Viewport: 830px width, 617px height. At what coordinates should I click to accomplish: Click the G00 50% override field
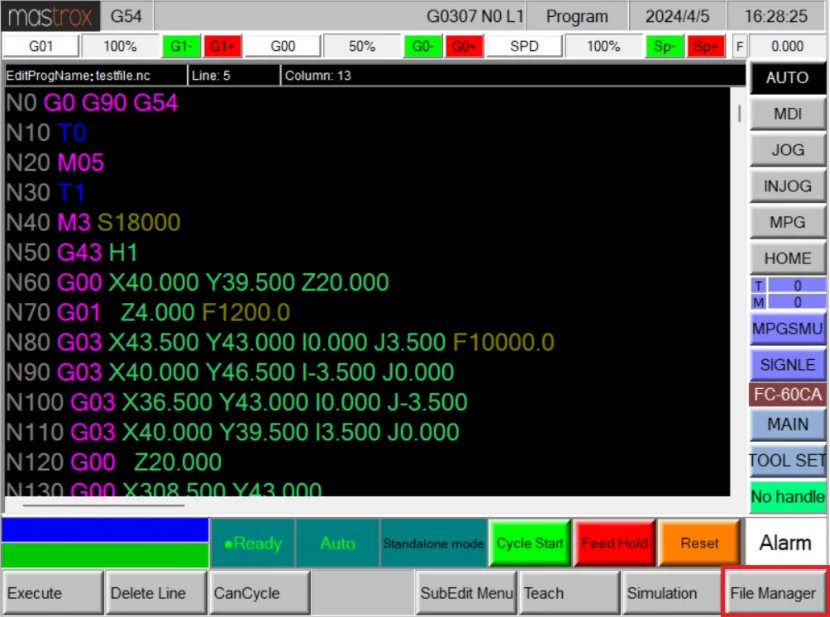(362, 47)
